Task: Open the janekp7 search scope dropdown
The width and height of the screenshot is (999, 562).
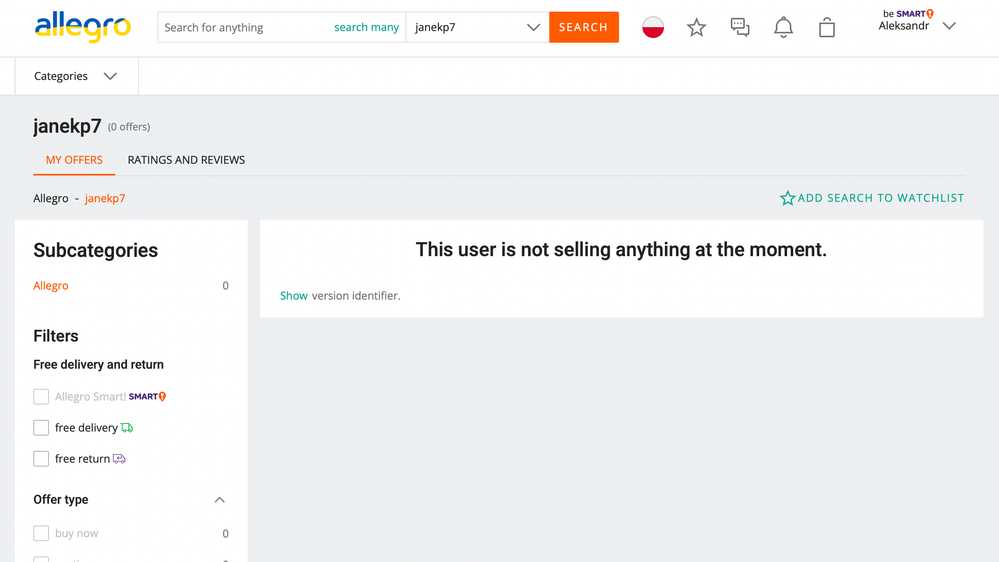Action: pos(477,27)
